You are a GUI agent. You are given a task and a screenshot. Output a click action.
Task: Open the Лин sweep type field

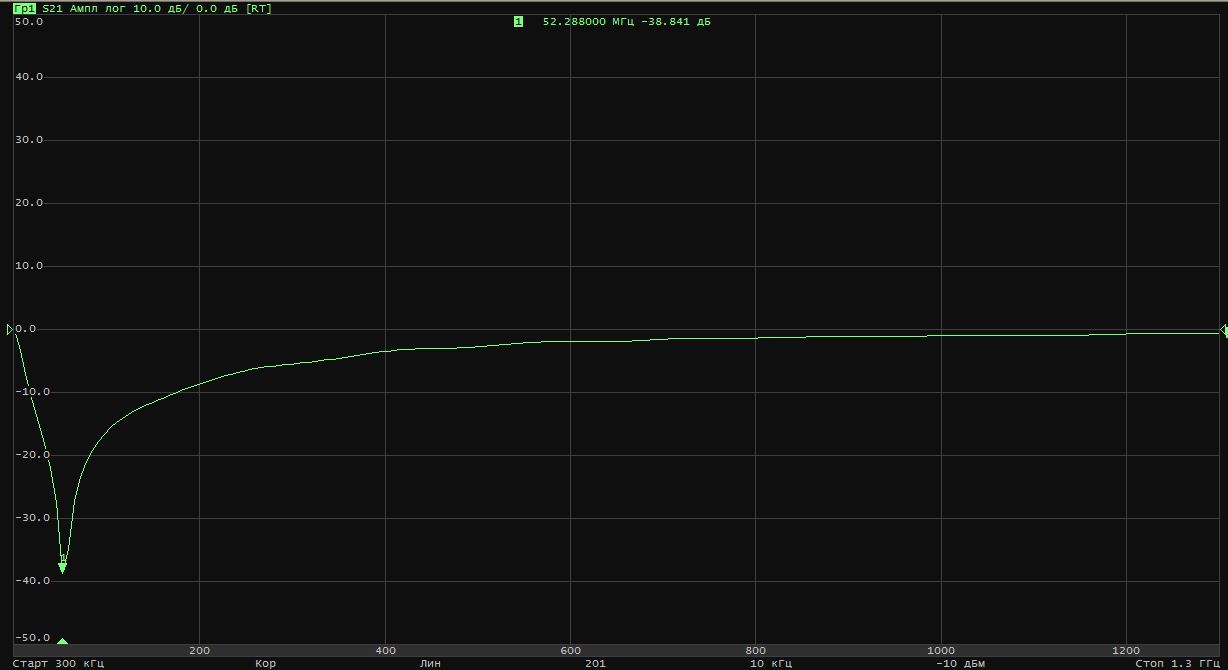tap(430, 663)
